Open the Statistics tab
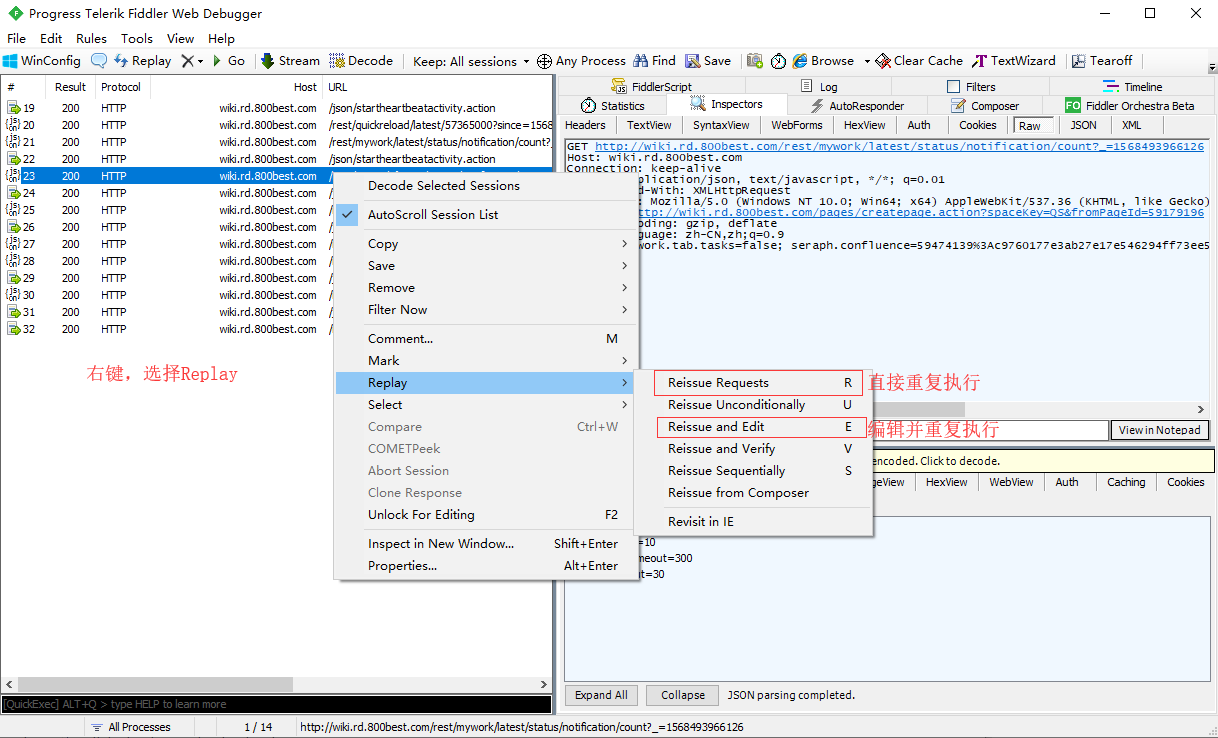This screenshot has width=1218, height=738. [x=612, y=105]
